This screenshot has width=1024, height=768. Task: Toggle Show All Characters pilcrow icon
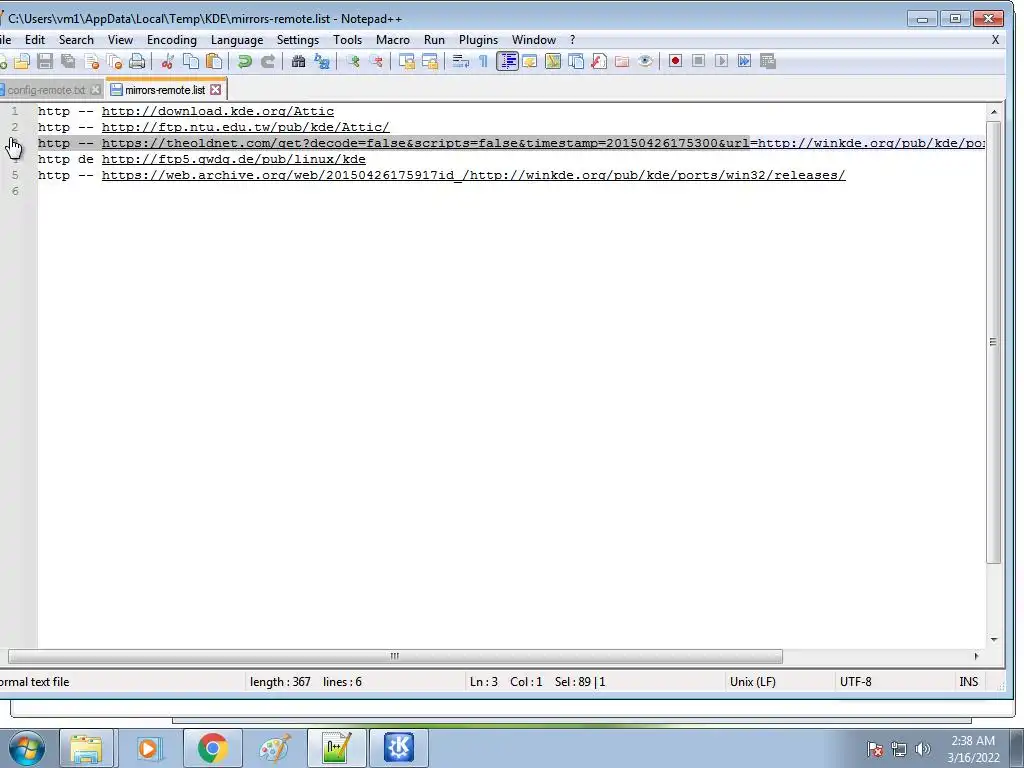[x=483, y=61]
